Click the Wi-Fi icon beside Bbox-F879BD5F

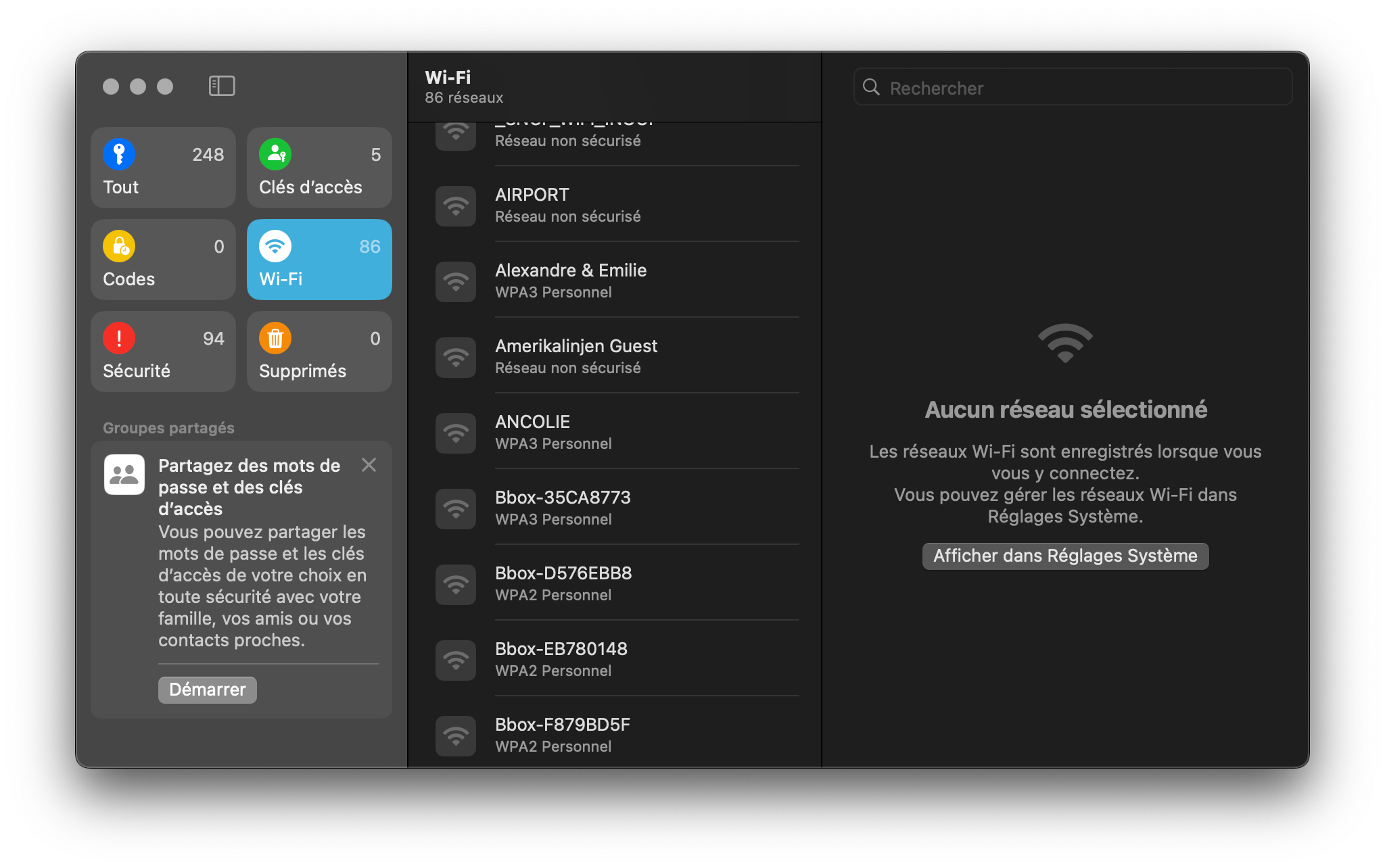point(456,736)
